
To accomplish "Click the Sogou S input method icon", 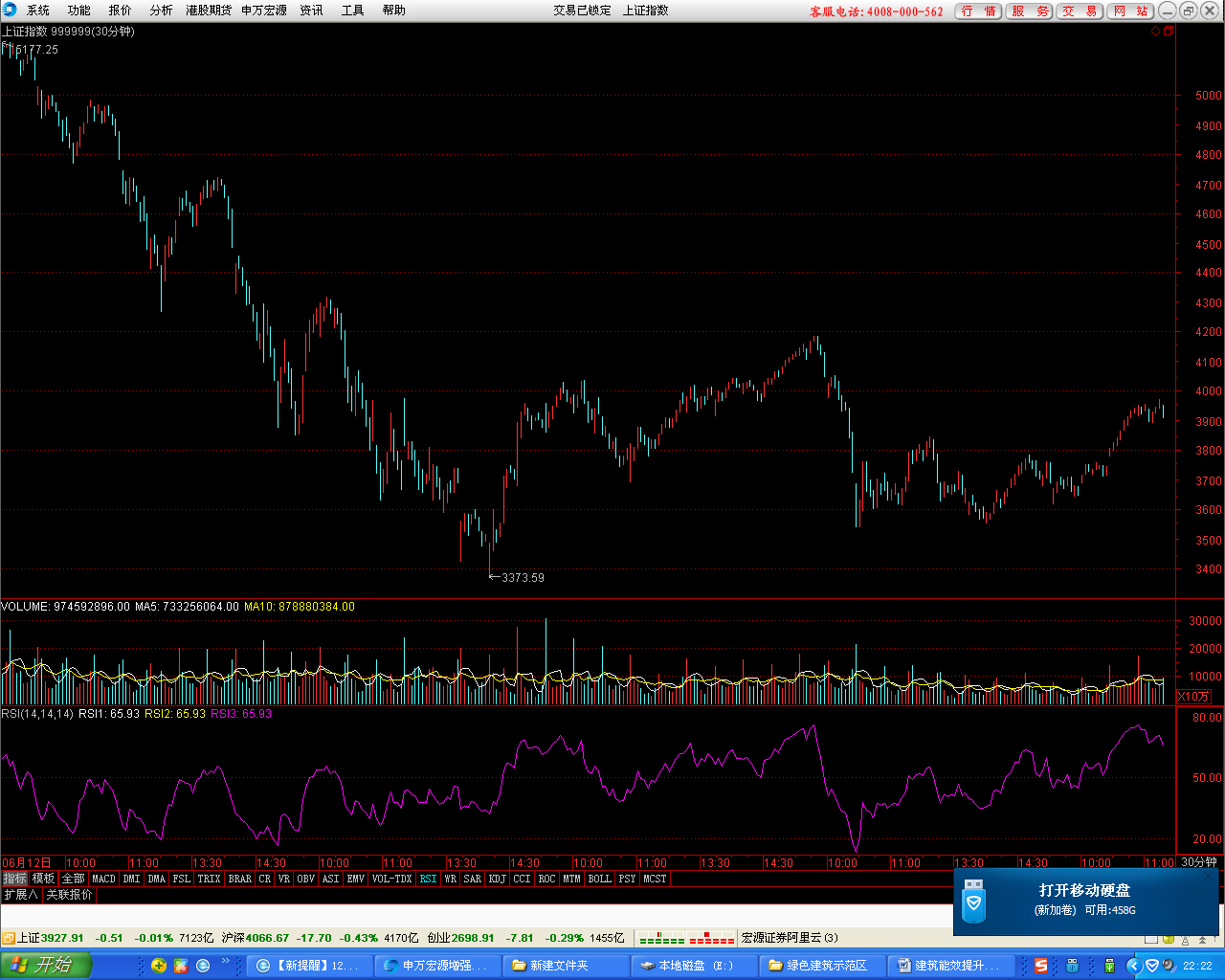I will [x=1041, y=966].
